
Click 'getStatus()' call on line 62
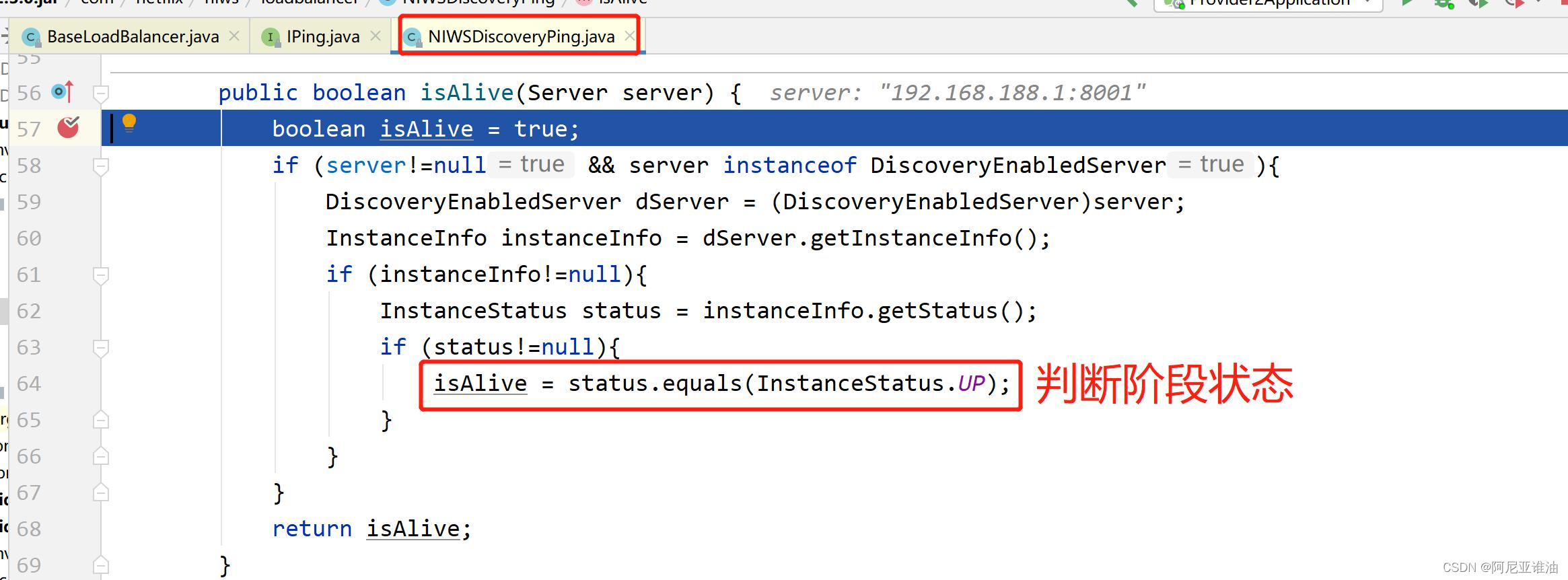(x=950, y=311)
